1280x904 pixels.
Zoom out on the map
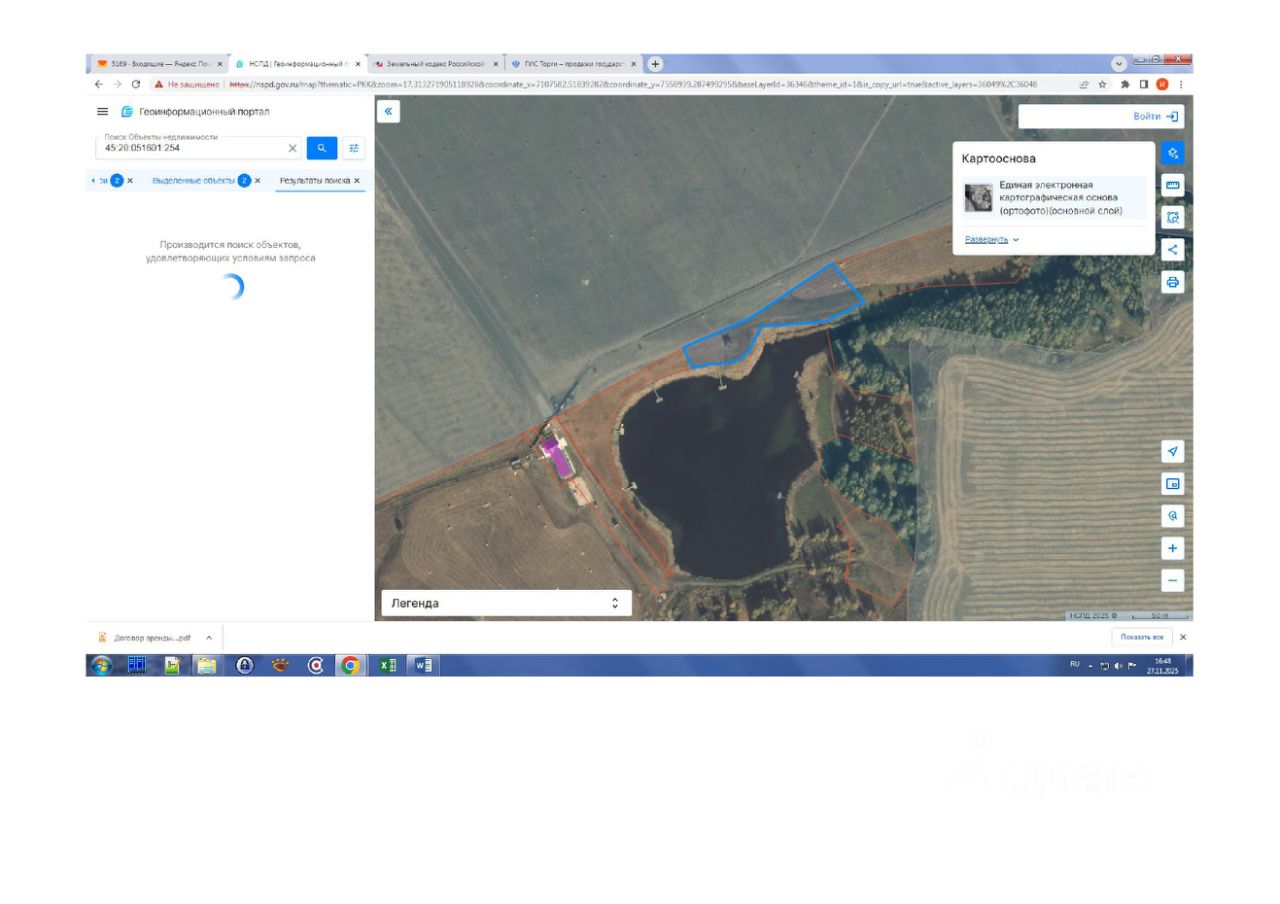click(1173, 580)
